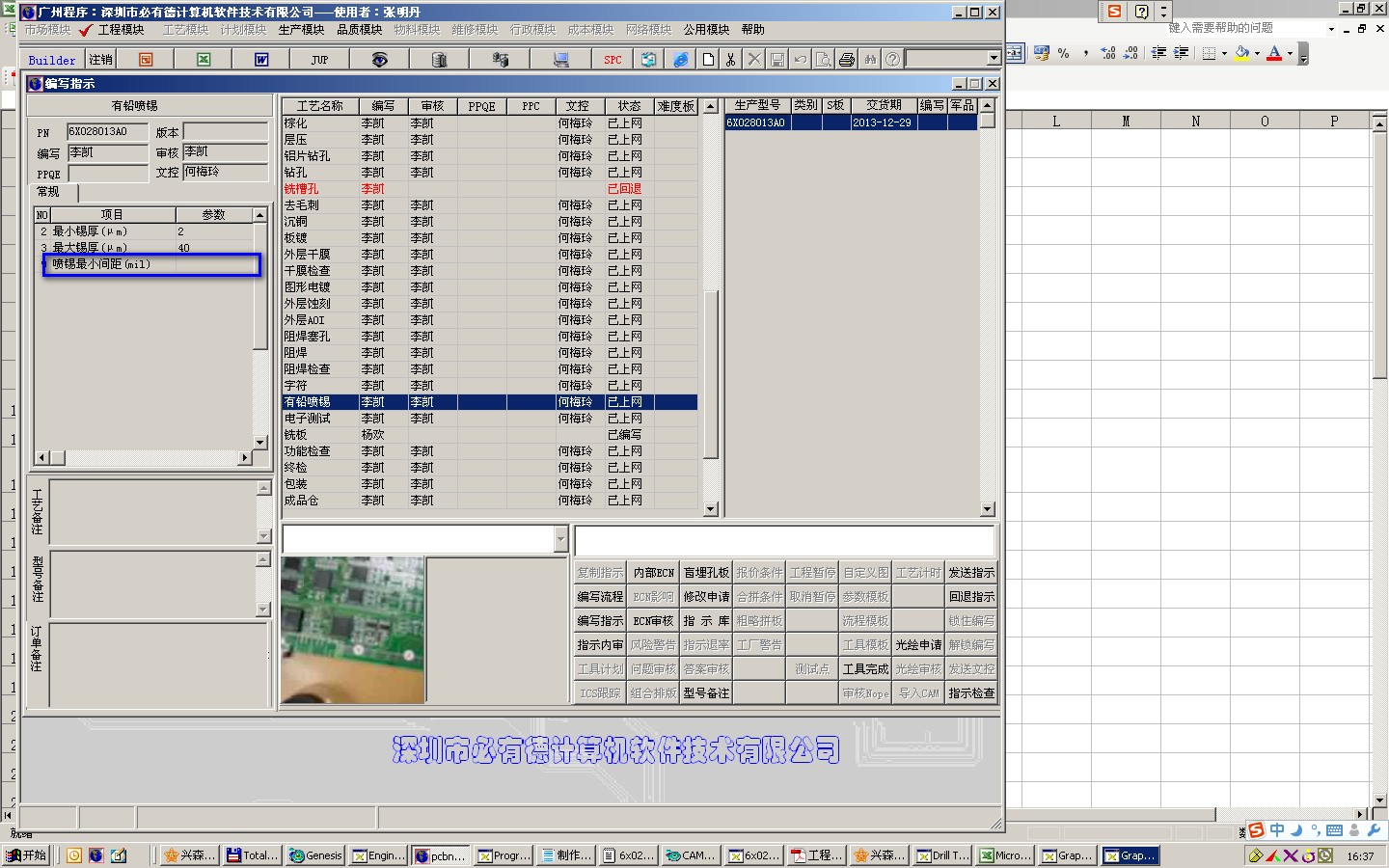Click the PPQE input field
This screenshot has height=868, width=1389.
pos(107,174)
